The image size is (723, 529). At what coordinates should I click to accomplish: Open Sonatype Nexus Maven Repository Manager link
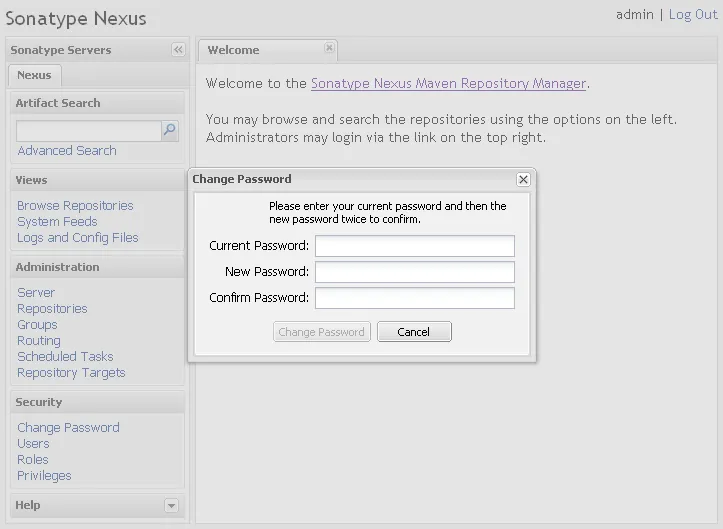coord(448,83)
